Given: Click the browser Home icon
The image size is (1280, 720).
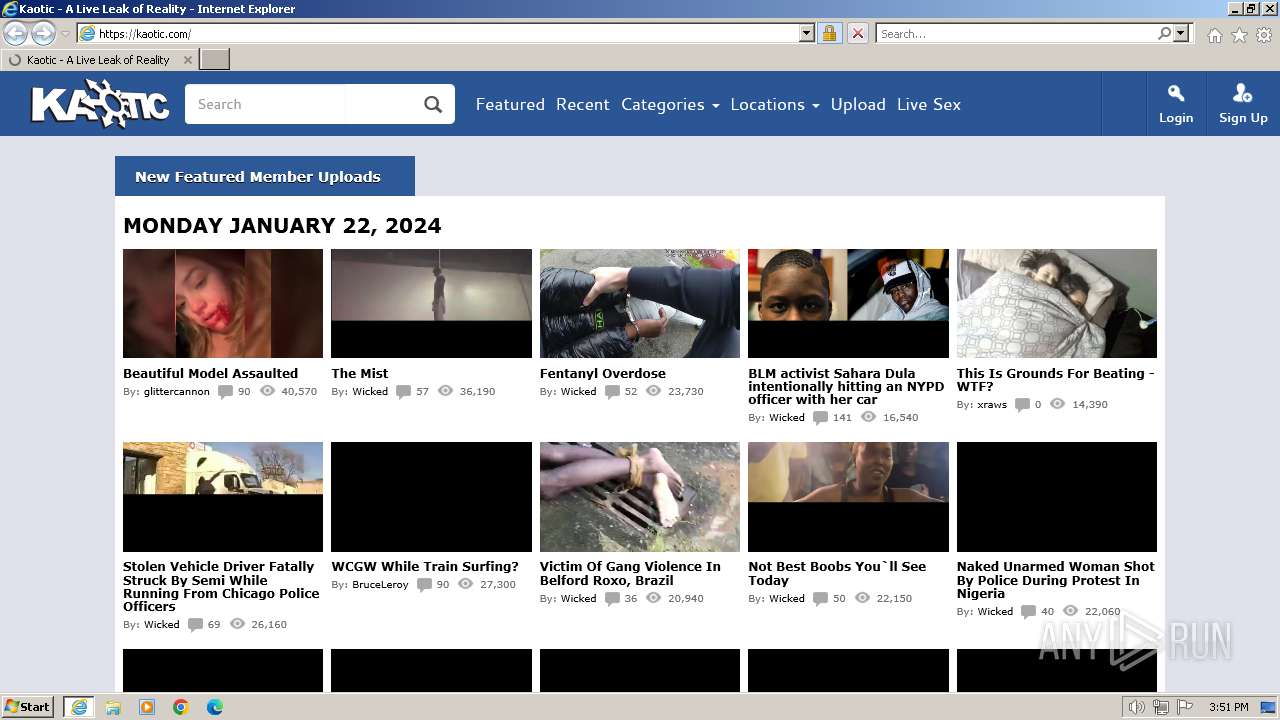Looking at the screenshot, I should pyautogui.click(x=1214, y=35).
